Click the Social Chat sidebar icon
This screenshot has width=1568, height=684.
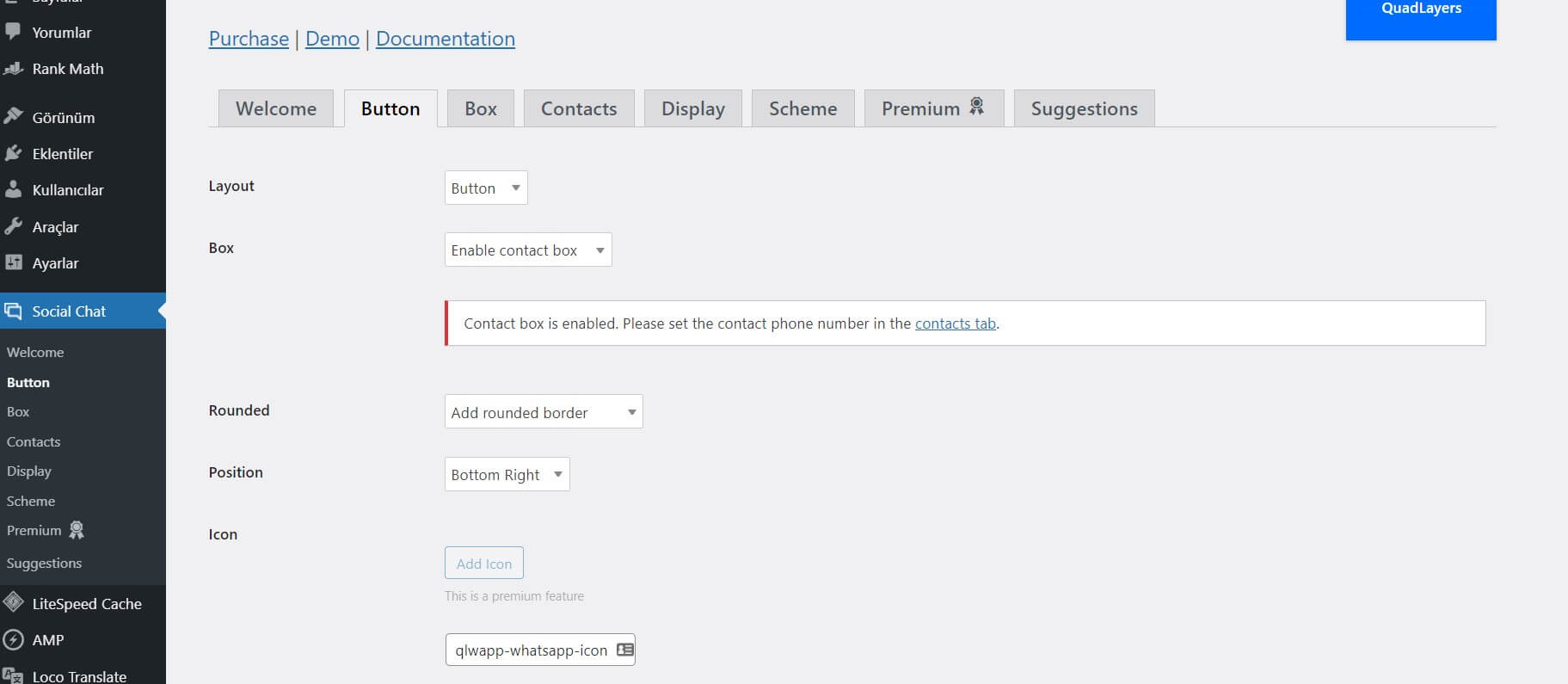pyautogui.click(x=14, y=311)
